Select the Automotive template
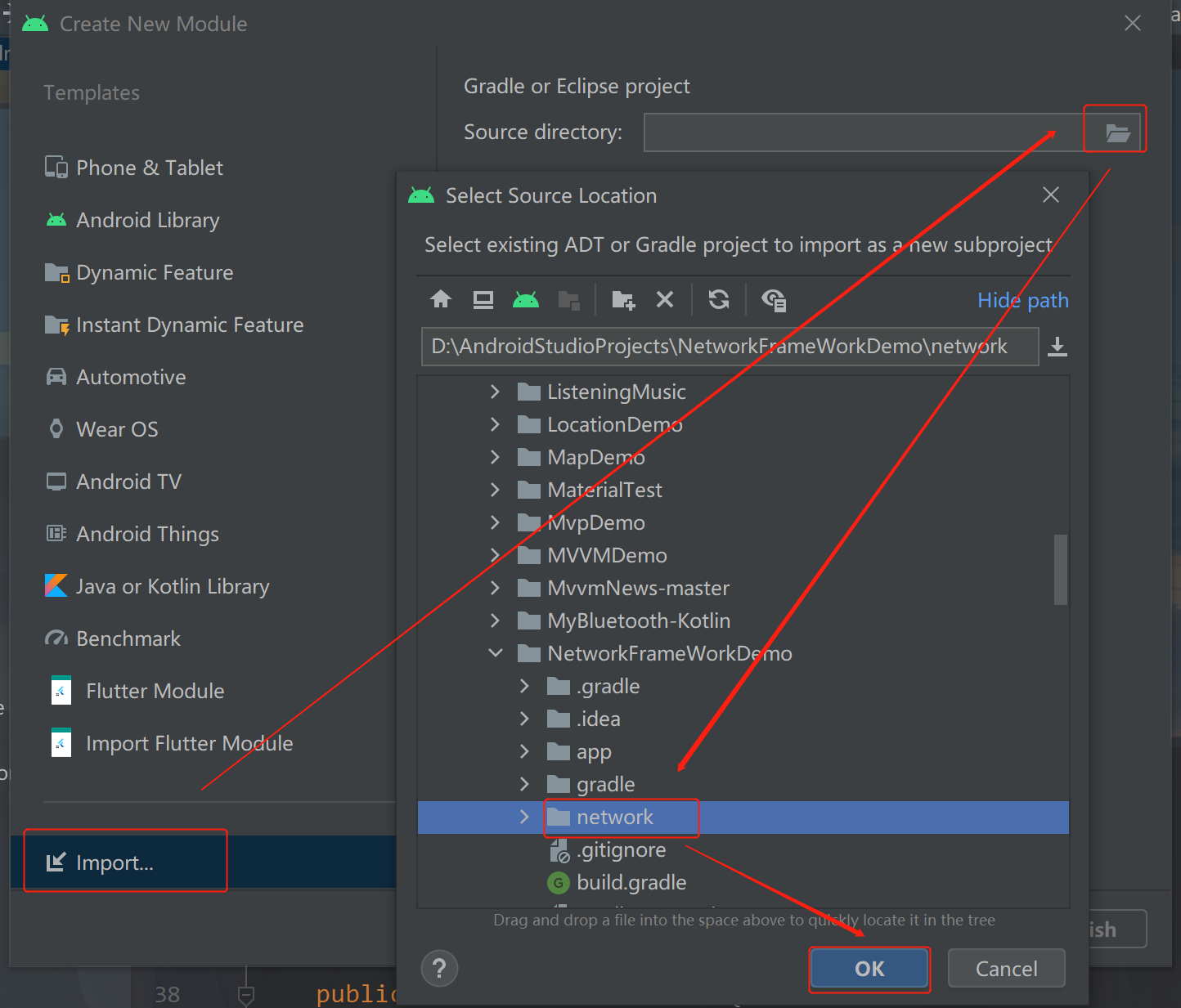1181x1008 pixels. 115,377
